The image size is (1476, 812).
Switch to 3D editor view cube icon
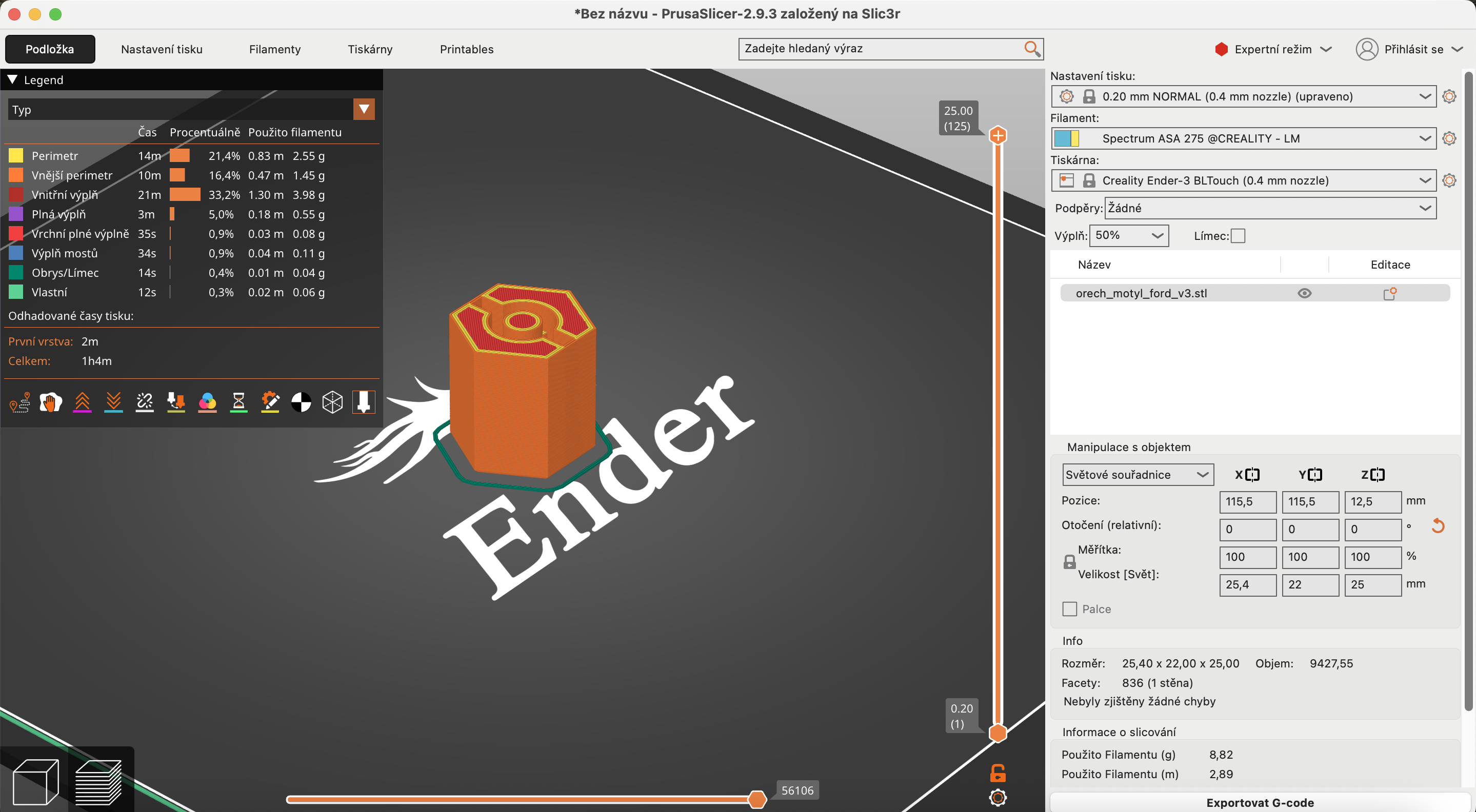tap(35, 782)
